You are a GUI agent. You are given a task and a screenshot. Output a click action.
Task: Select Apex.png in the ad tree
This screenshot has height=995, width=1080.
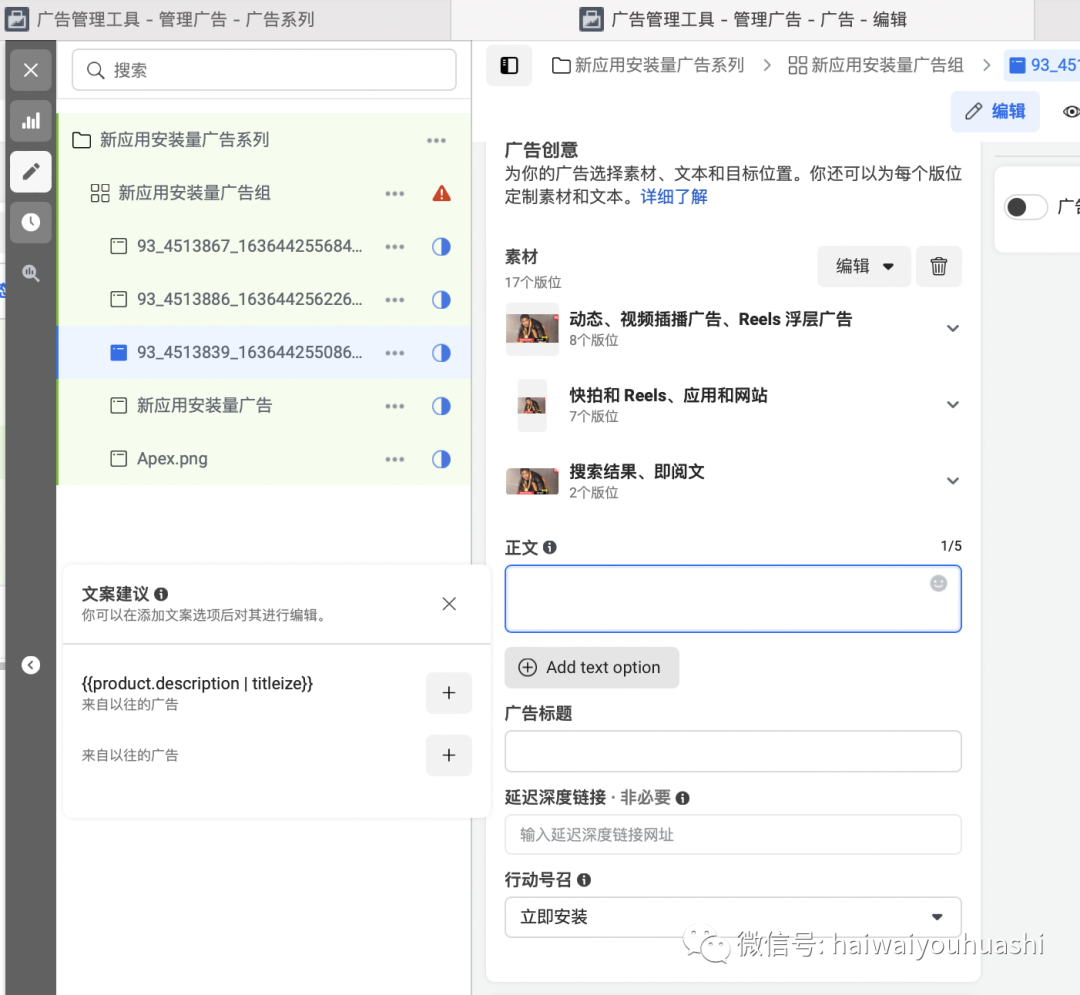pyautogui.click(x=172, y=459)
